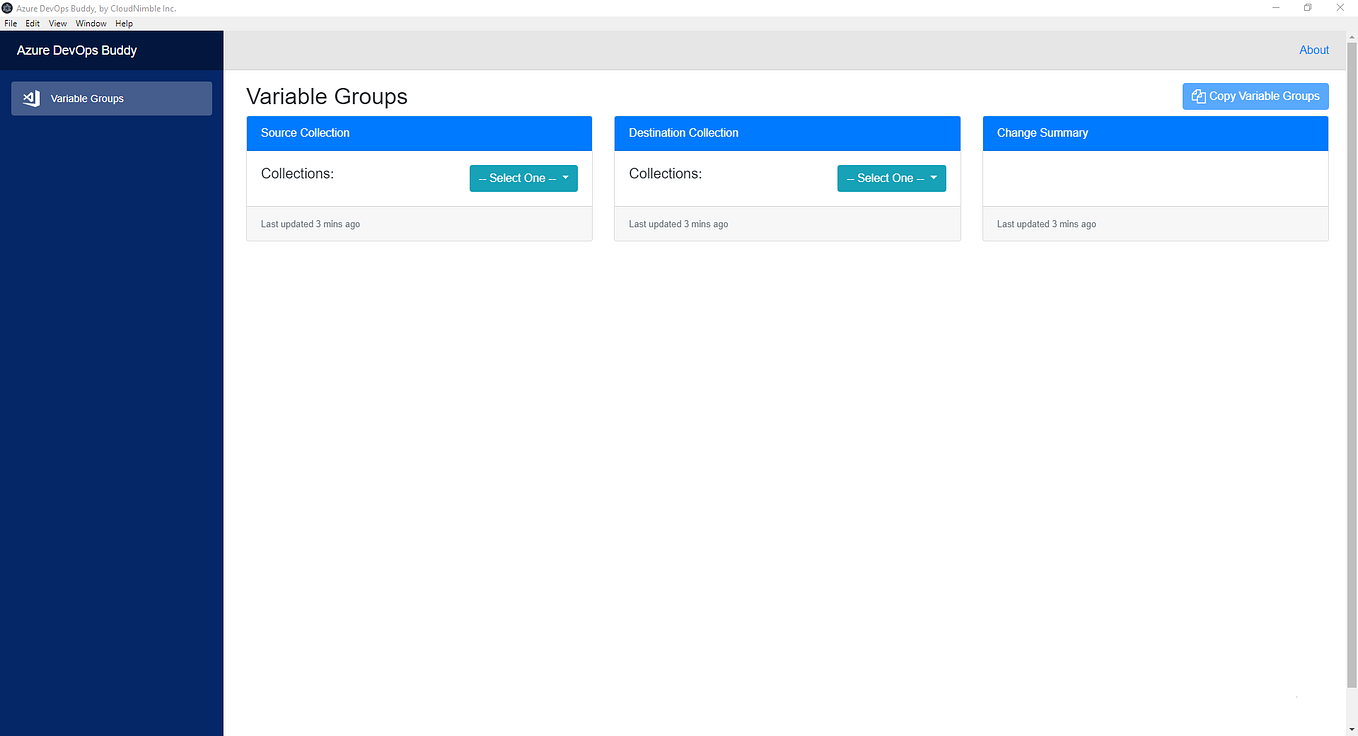Click the copy icon inside Copy Variable Groups button
Viewport: 1358px width, 736px height.
point(1198,96)
